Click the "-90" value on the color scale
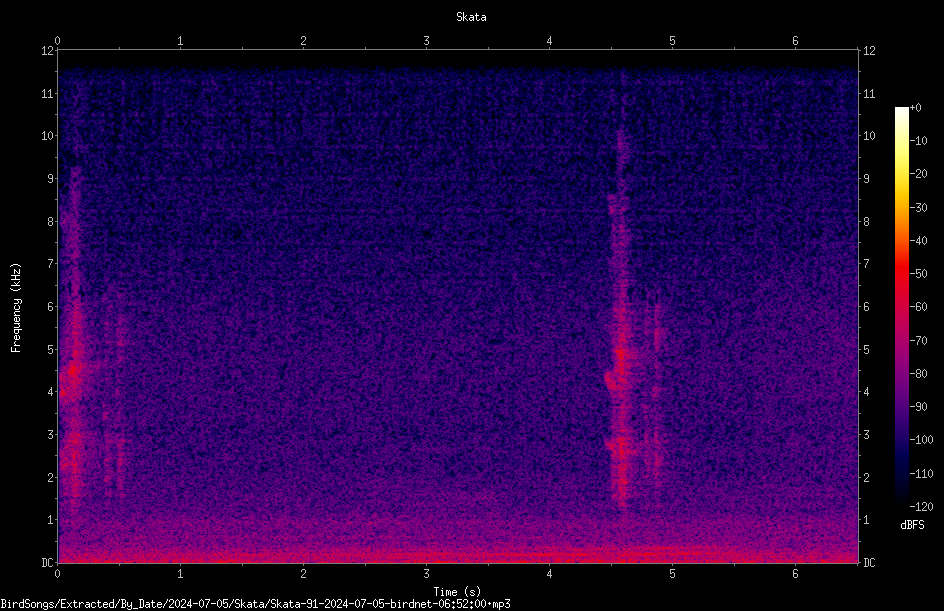The width and height of the screenshot is (944, 611). coord(918,407)
